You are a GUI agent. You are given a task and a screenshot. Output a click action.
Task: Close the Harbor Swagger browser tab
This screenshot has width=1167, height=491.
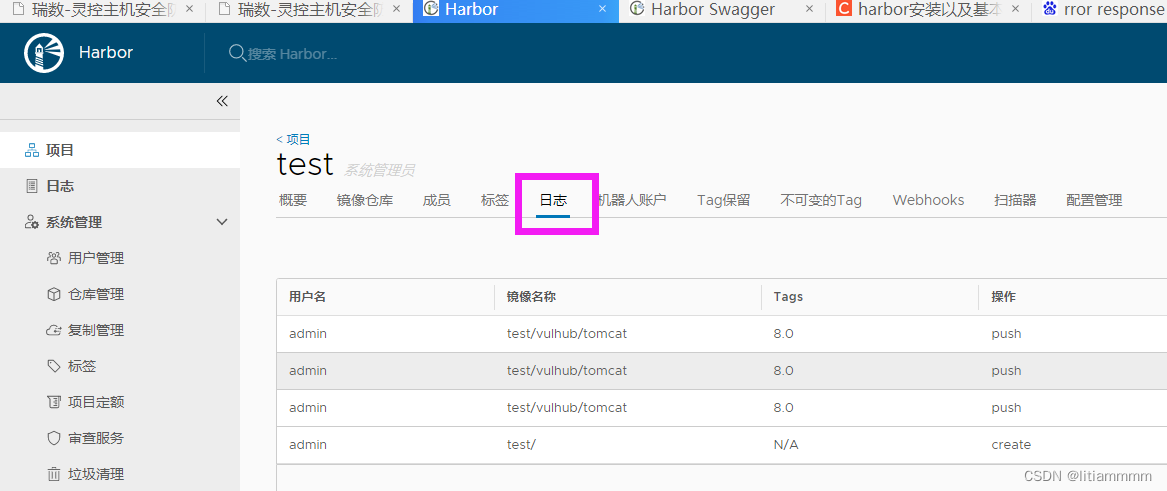click(810, 10)
